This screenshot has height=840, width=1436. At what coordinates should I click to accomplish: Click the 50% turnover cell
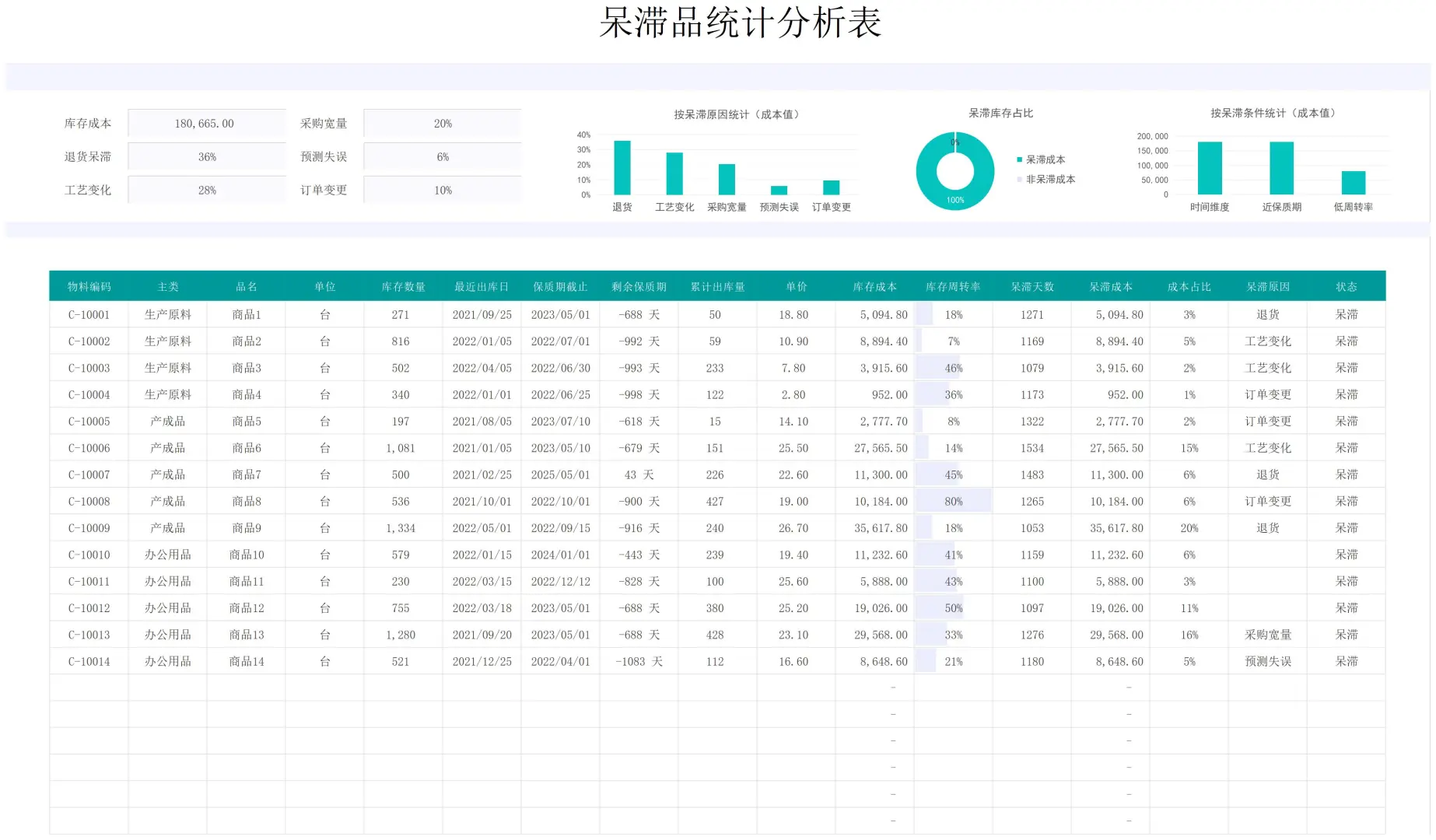(953, 608)
